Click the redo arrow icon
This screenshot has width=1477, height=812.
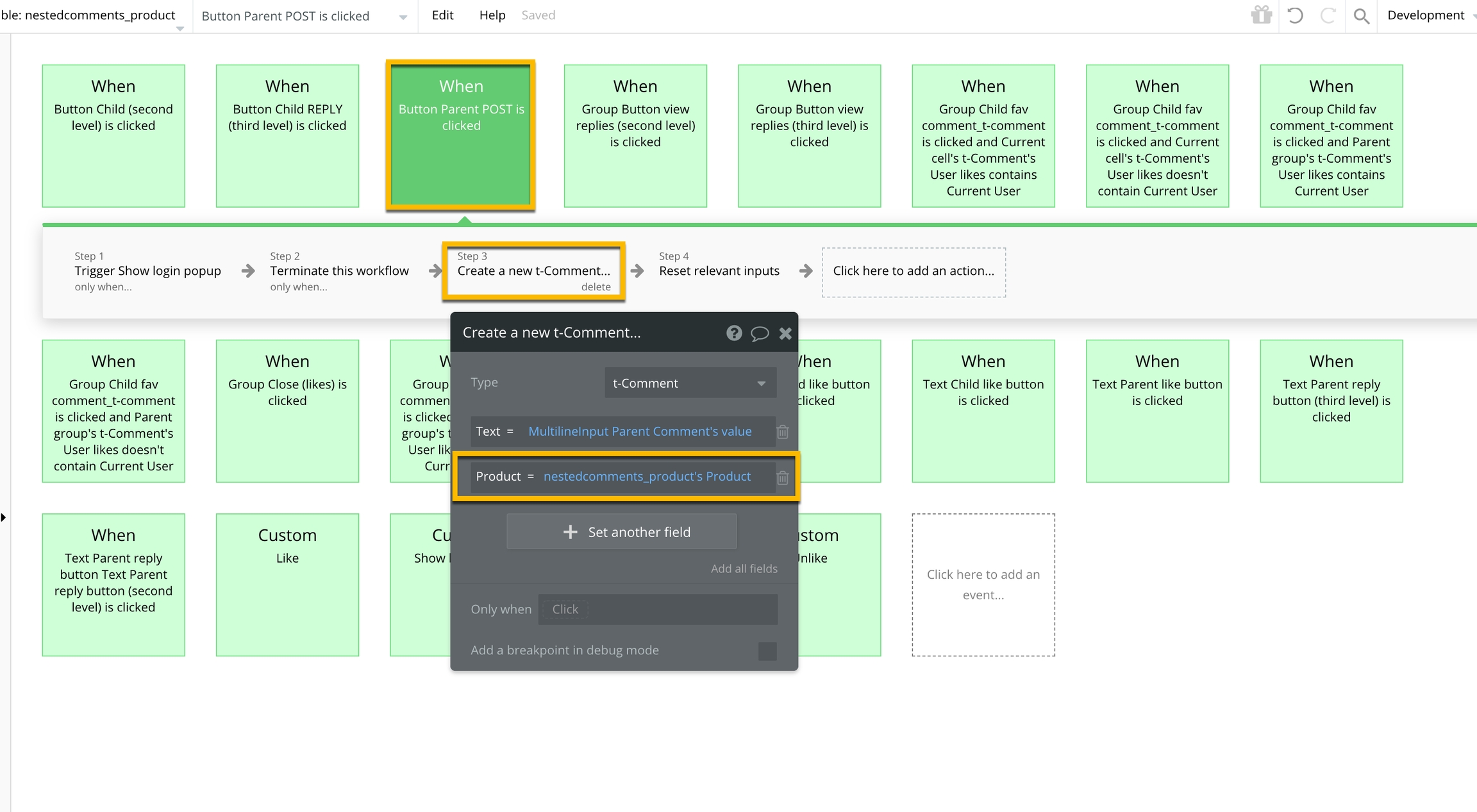[1328, 15]
